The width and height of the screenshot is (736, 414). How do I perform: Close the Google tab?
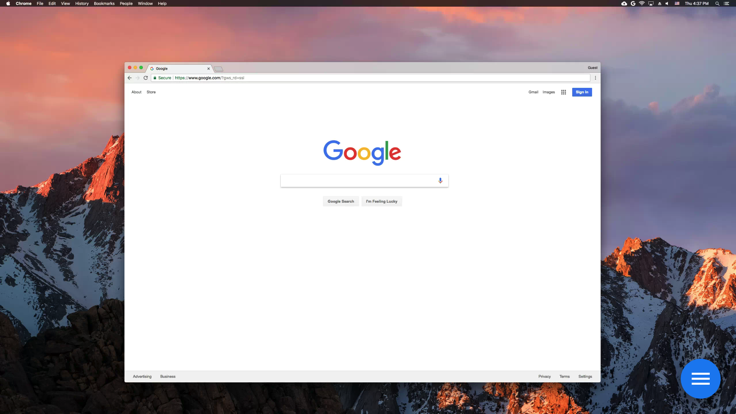[x=208, y=69]
